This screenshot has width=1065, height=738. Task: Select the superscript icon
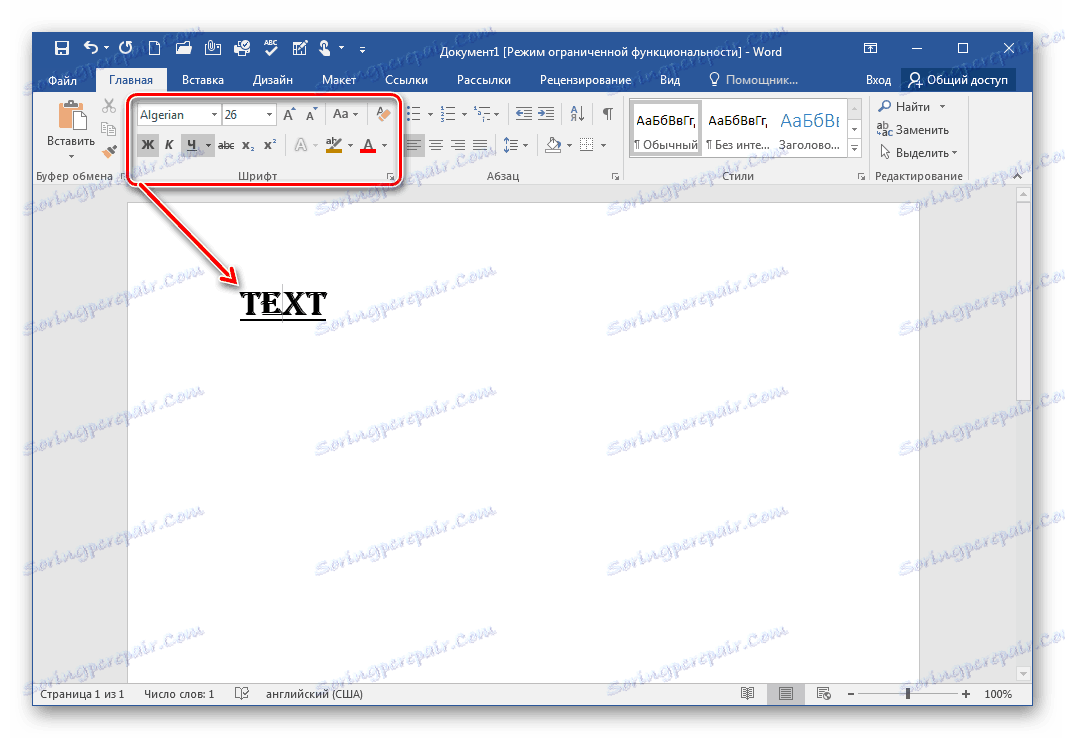pos(268,144)
